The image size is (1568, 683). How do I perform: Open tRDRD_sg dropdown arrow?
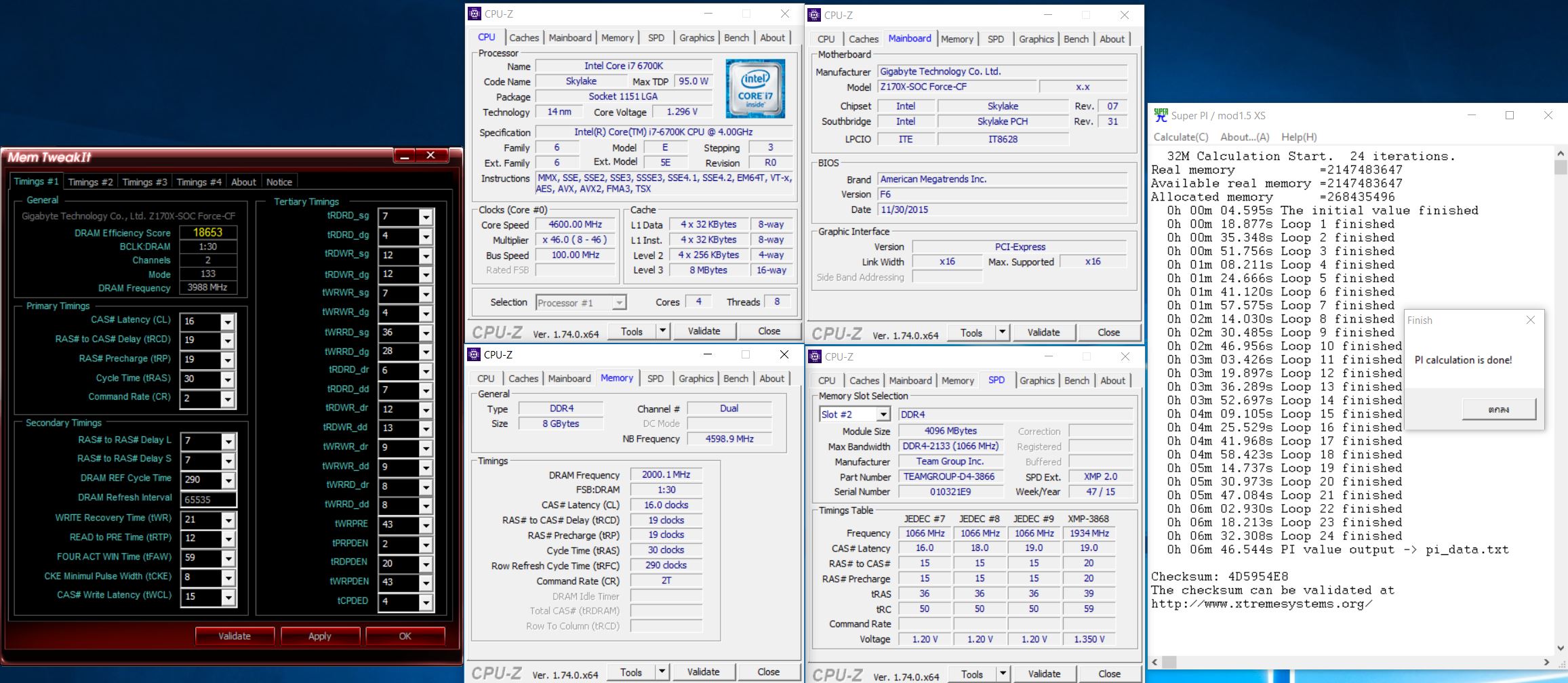coord(426,218)
